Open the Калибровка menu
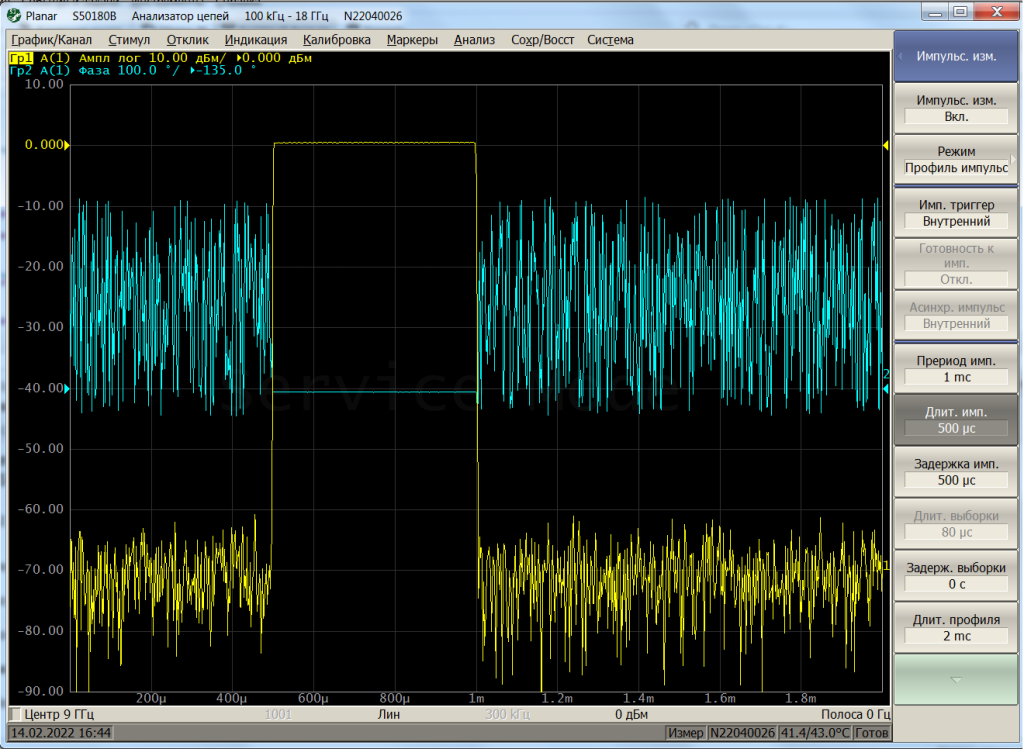This screenshot has width=1024, height=749. [x=336, y=40]
